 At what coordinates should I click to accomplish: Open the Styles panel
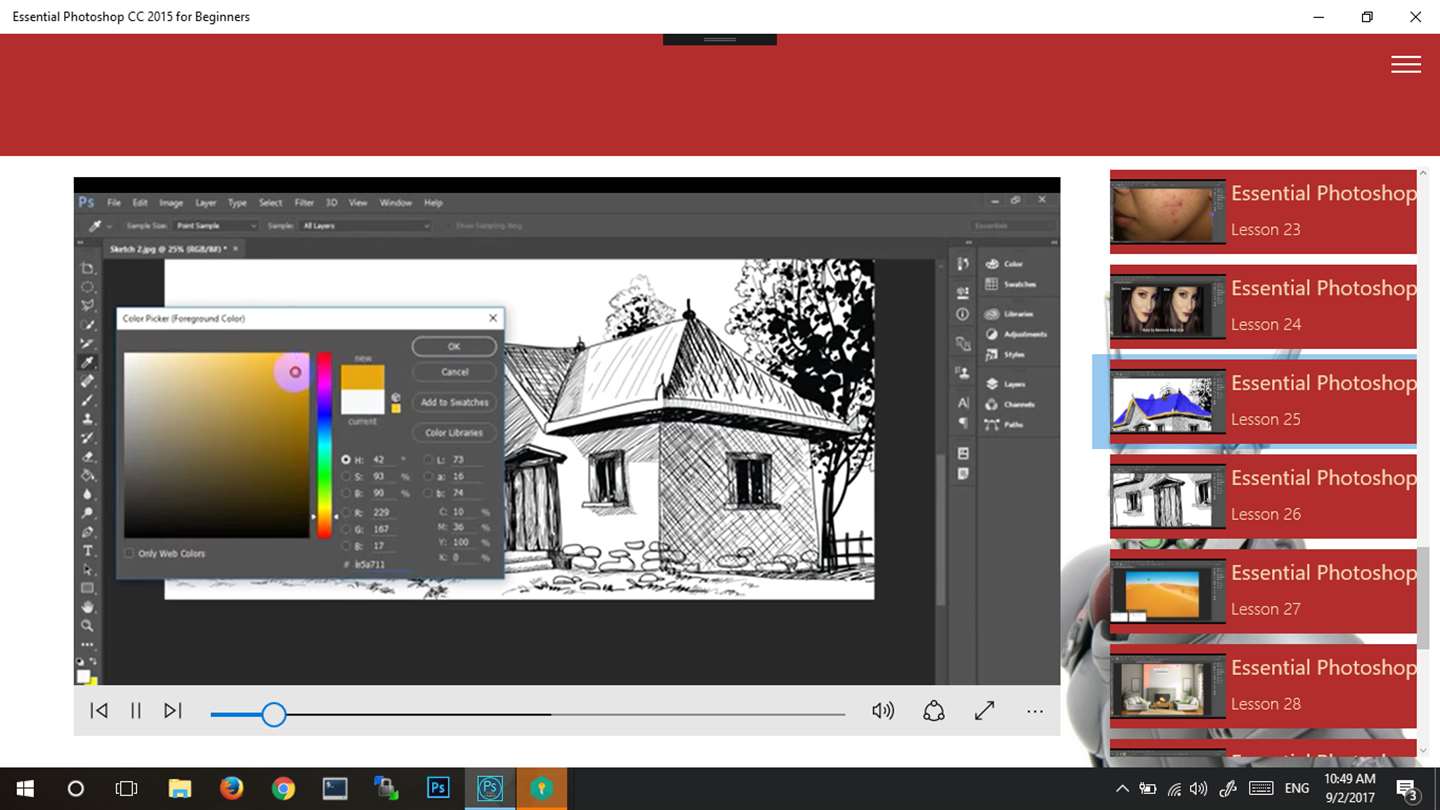1006,354
